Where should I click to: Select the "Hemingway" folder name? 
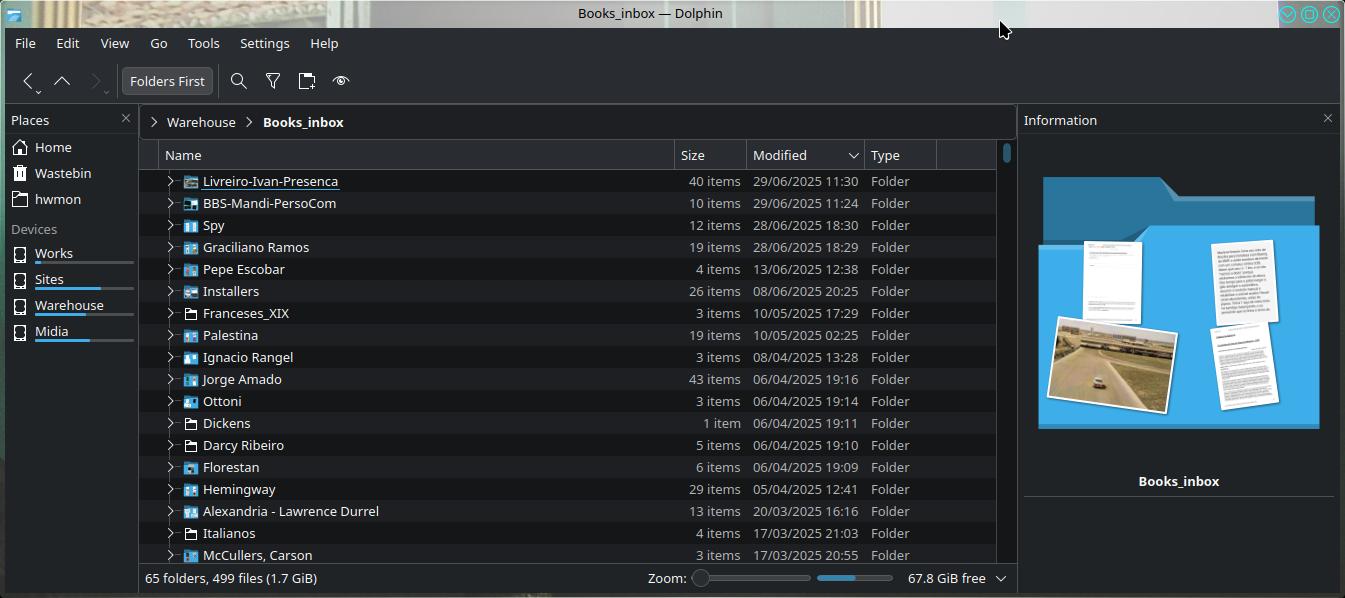(239, 490)
